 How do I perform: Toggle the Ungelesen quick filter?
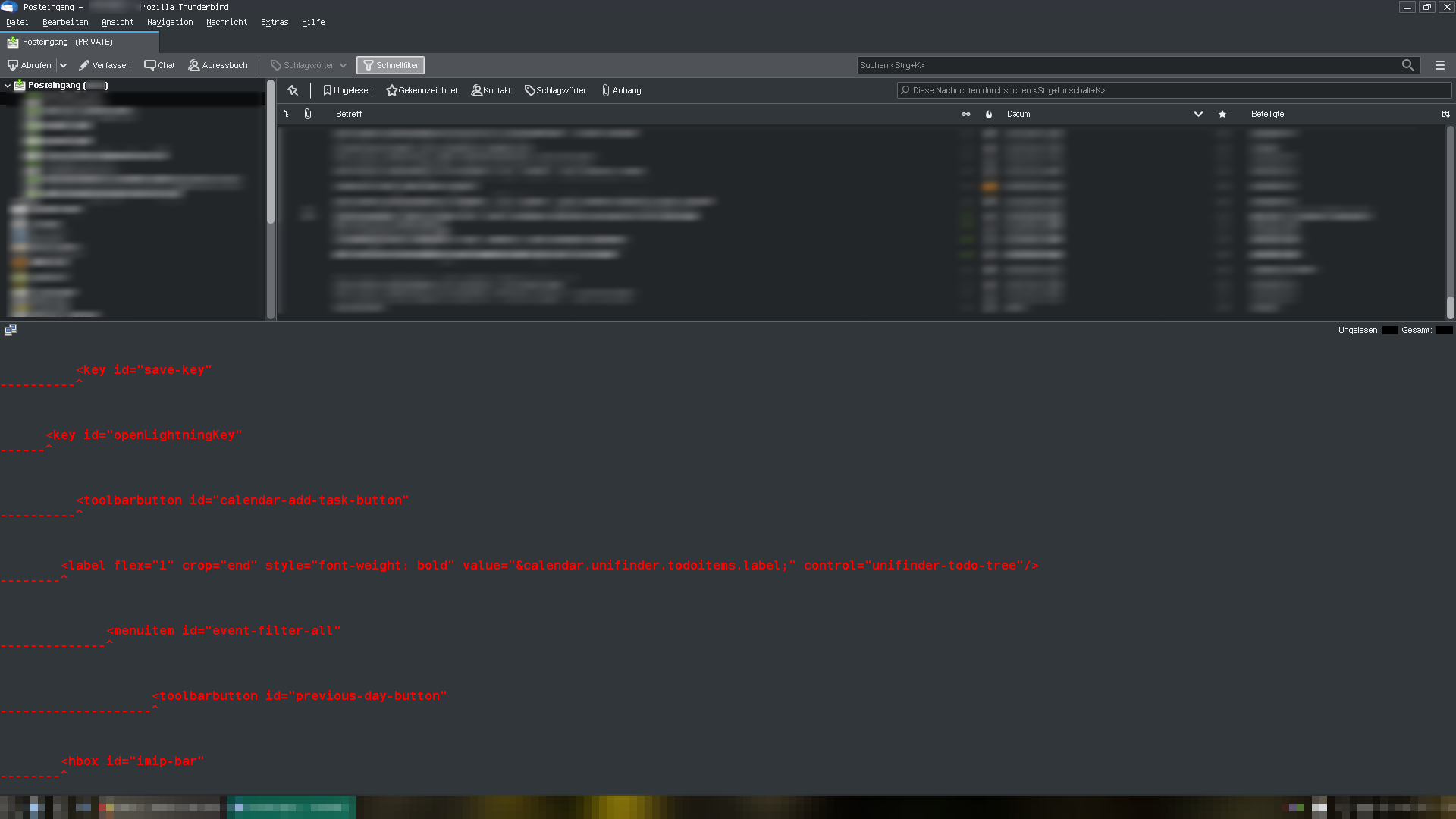(348, 90)
